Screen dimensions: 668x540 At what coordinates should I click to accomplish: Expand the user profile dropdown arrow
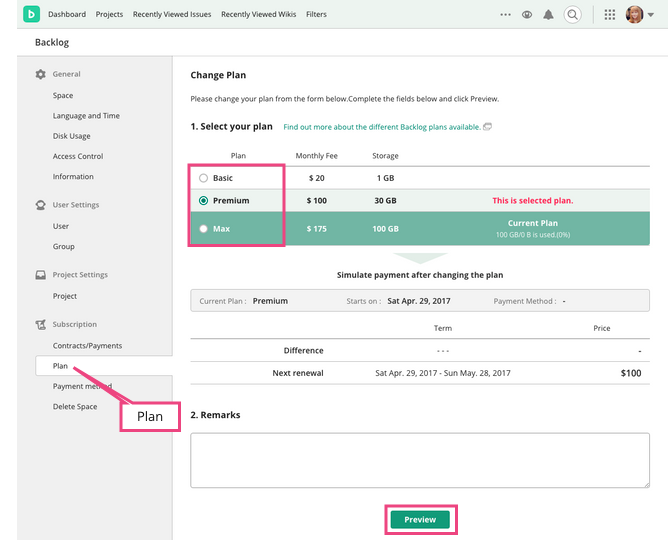(x=651, y=14)
